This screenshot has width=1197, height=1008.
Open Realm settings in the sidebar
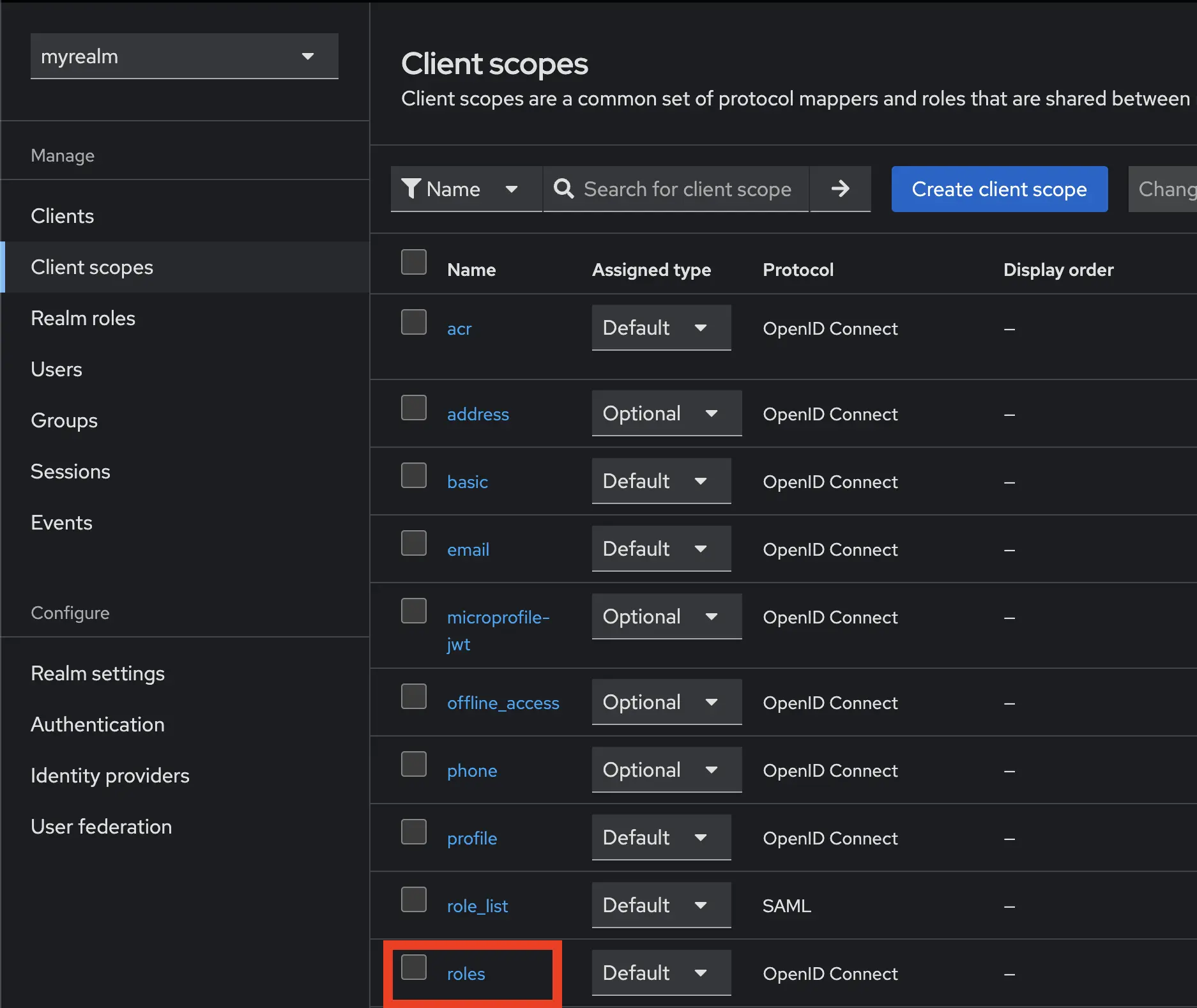pos(98,673)
